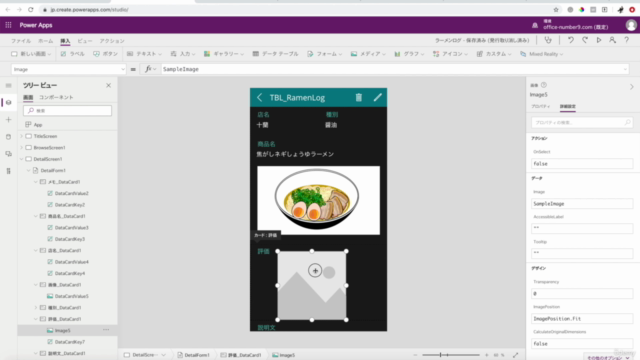Click the back arrow in TBL_RamenLog header
Screen dimensions: 640x360
pos(260,97)
